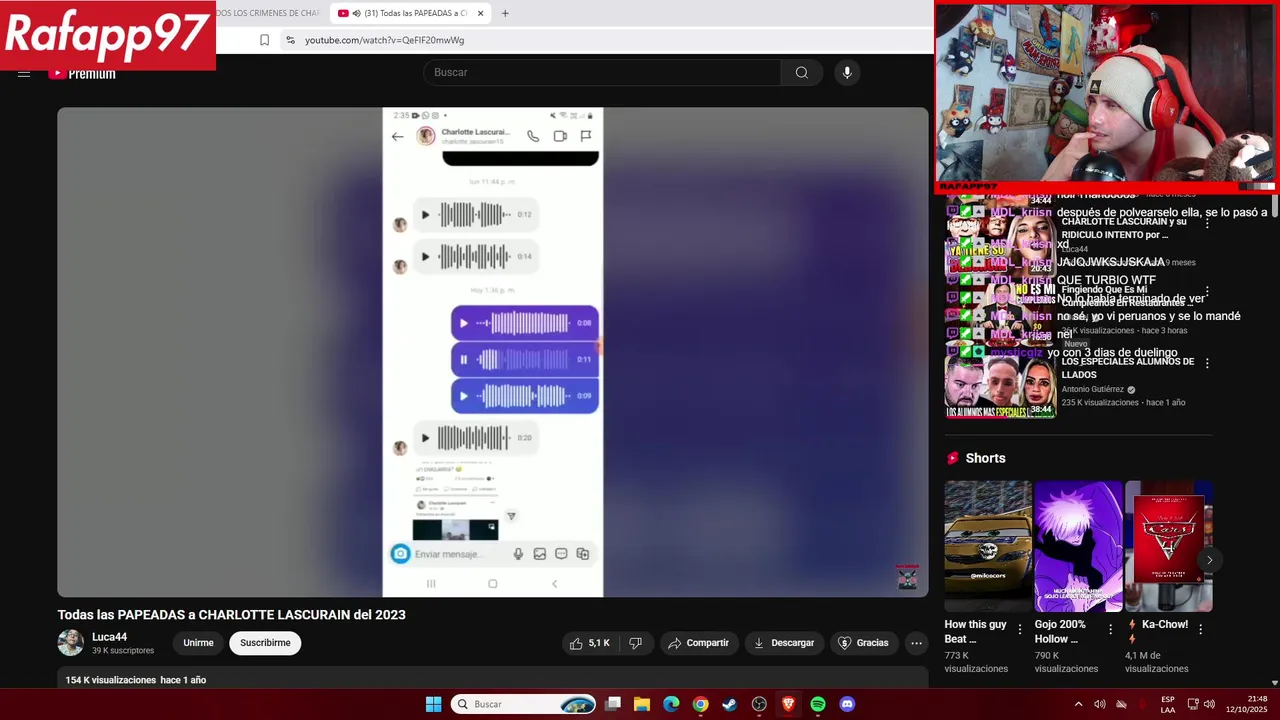Show next Shorts with the arrow
Screen dimensions: 1280x720
click(1209, 560)
